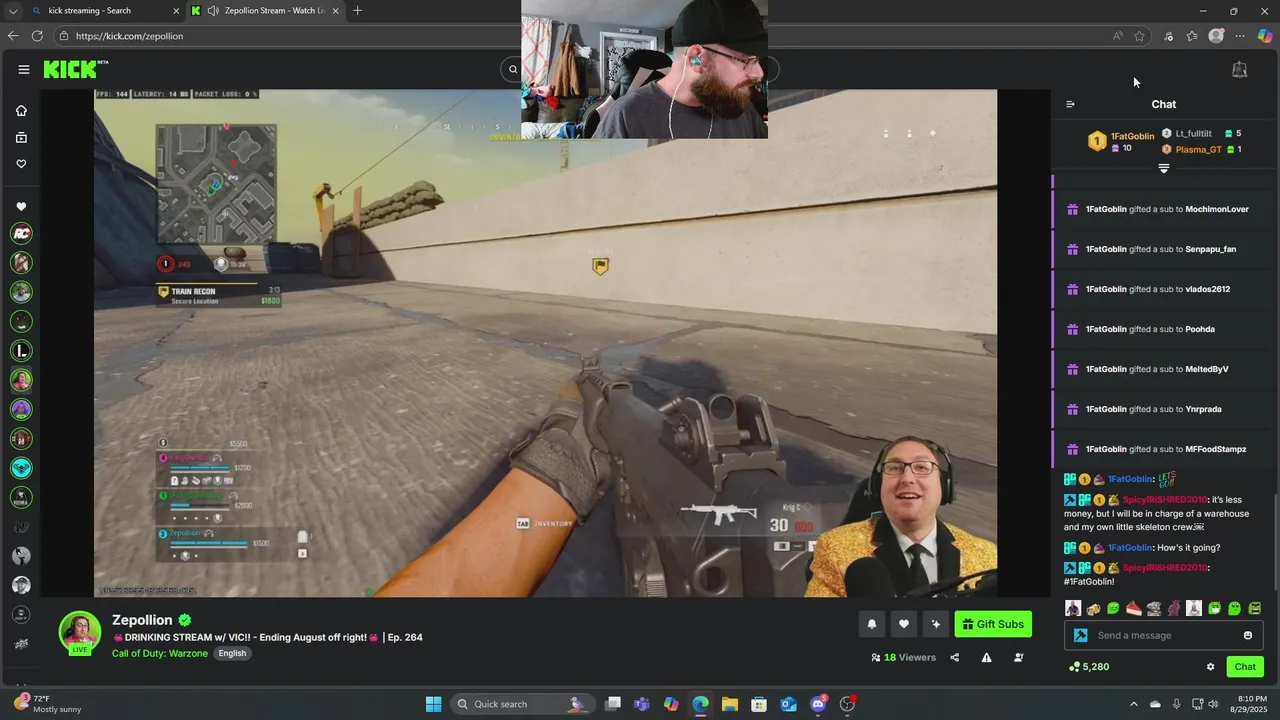This screenshot has height=720, width=1280.
Task: Click taskbar Quick search box
Action: [x=524, y=704]
